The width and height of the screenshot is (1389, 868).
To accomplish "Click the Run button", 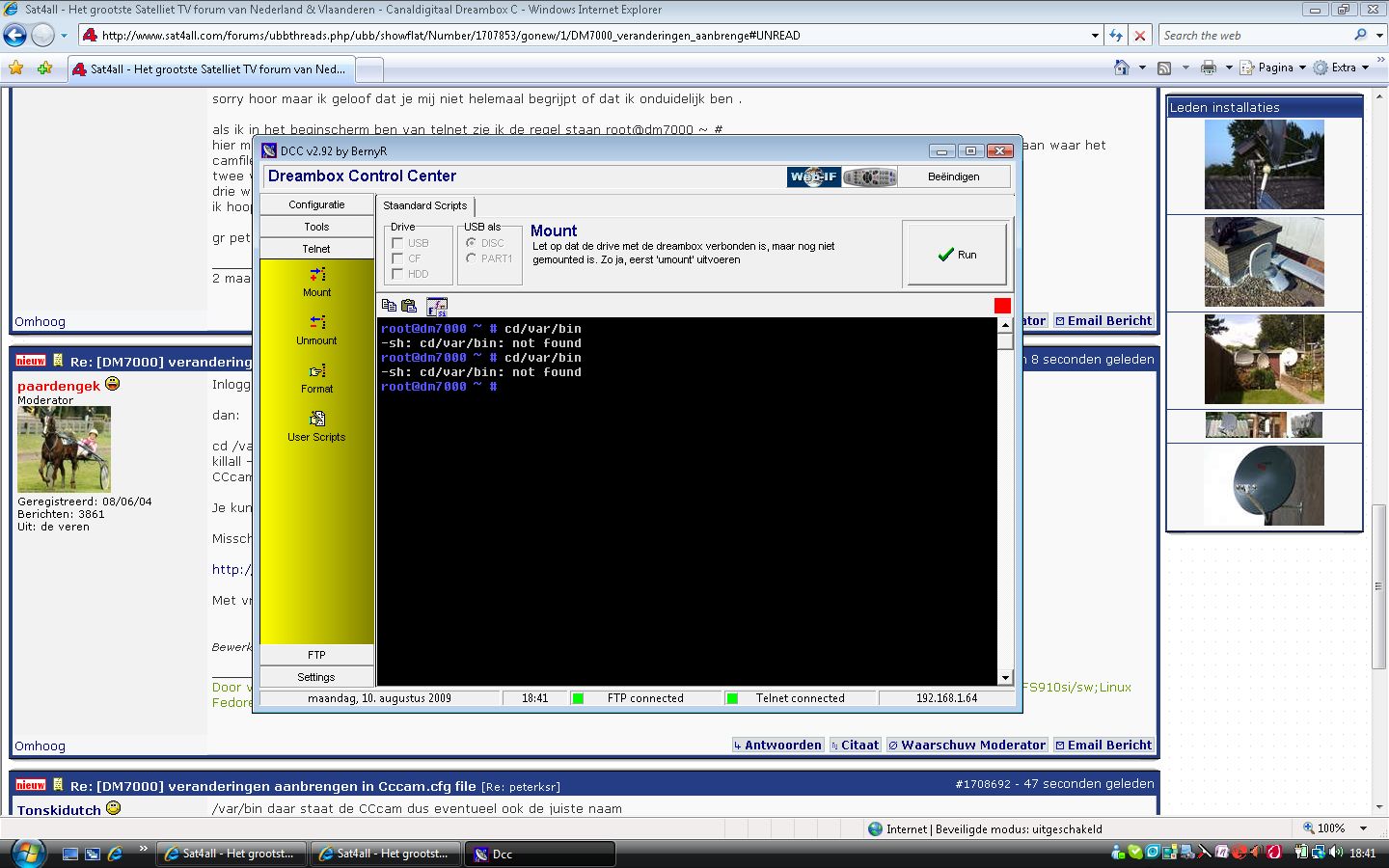I will tap(955, 255).
